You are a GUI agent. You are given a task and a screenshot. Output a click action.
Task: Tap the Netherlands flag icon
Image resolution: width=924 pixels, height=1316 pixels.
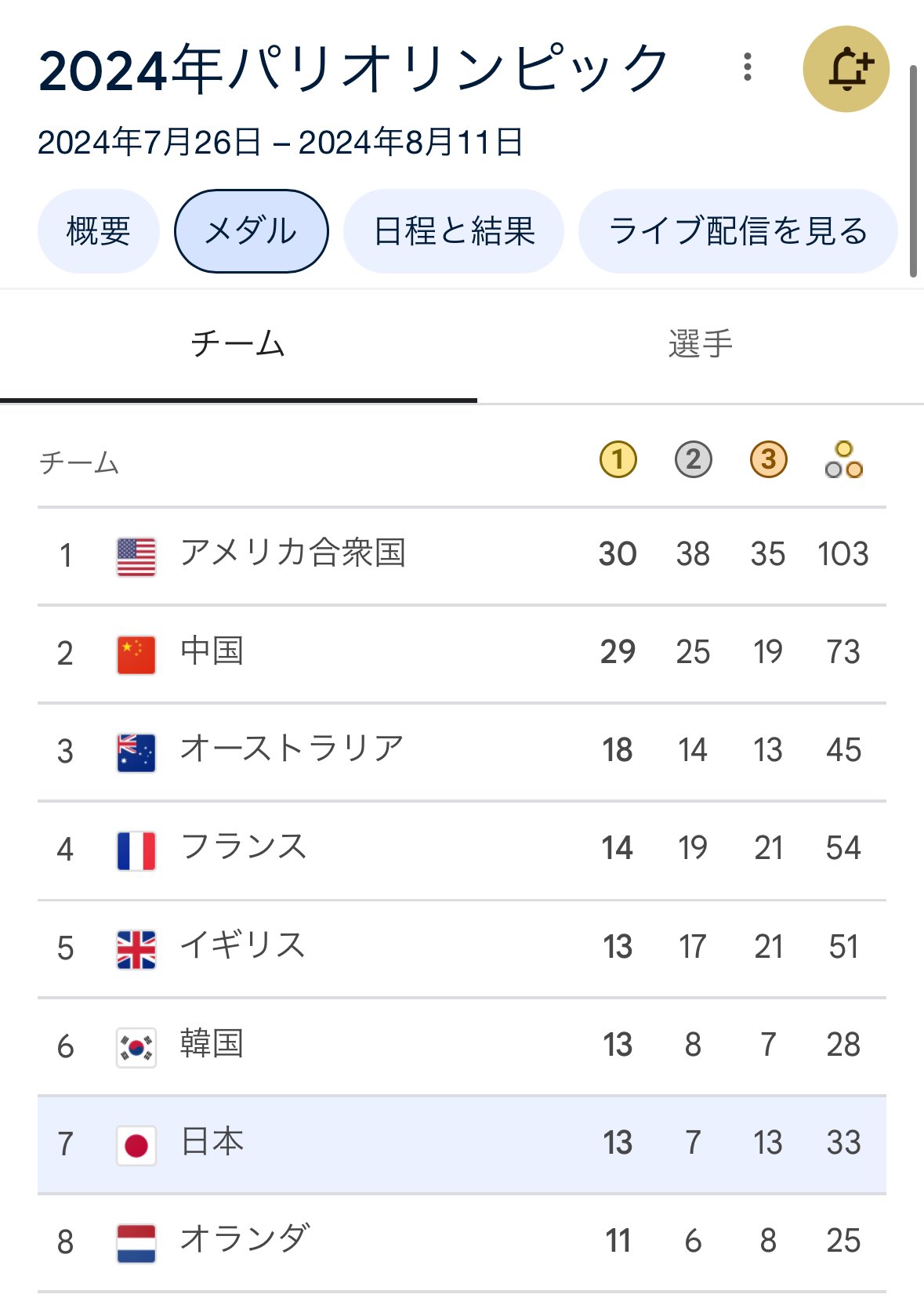(x=136, y=1243)
